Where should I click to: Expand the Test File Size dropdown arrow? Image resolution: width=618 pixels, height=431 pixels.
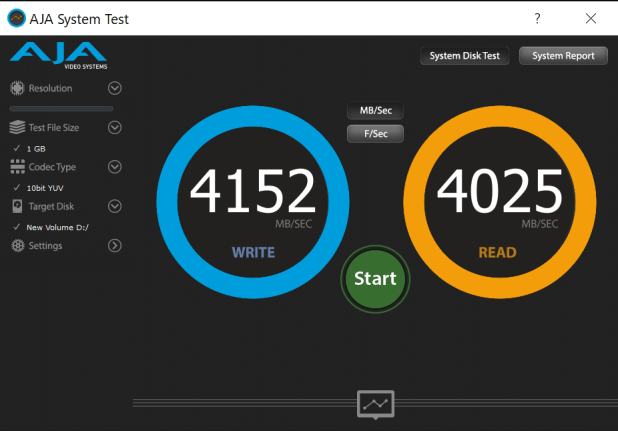click(x=115, y=127)
